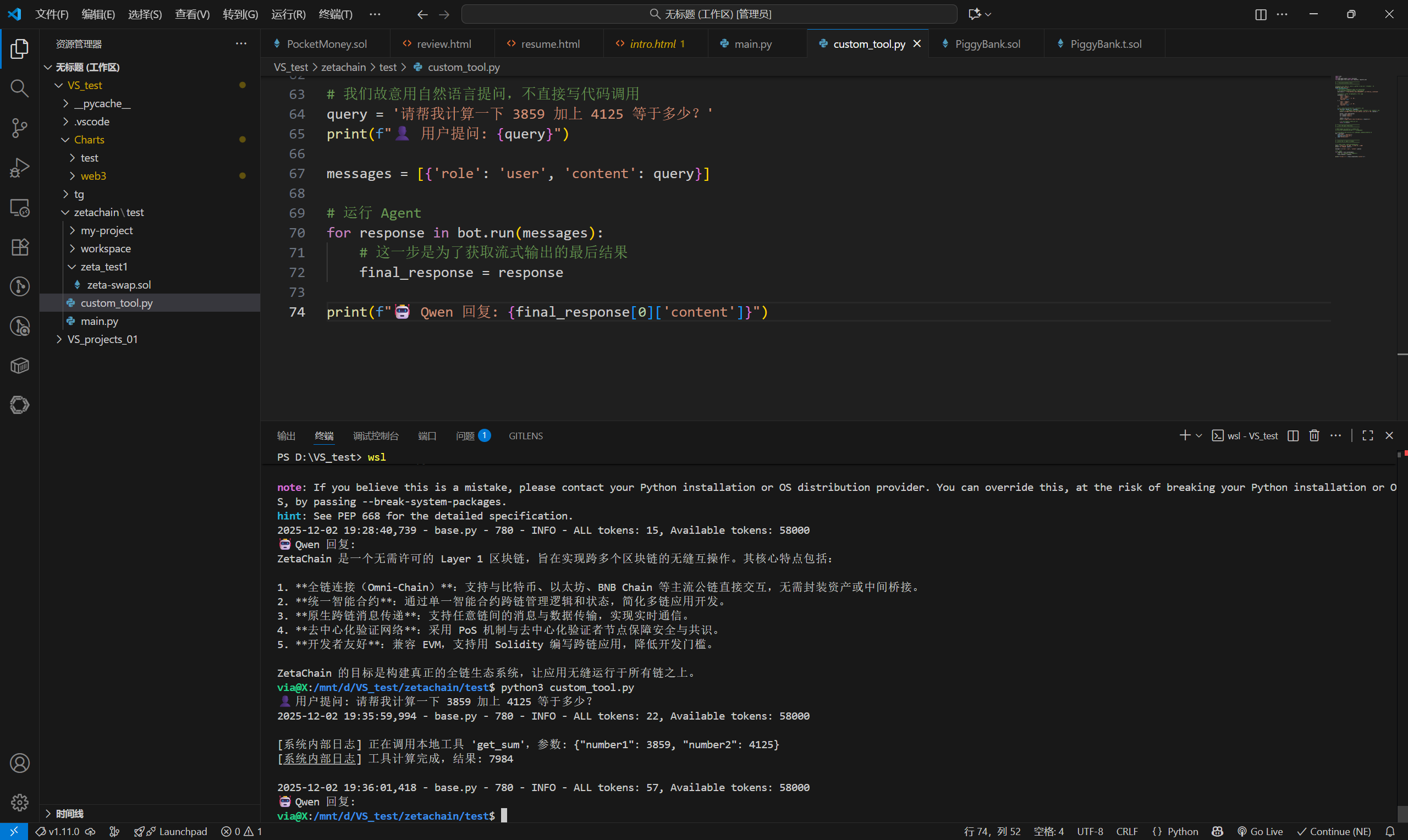Open the launch profile dropdown next to new terminal

(1198, 435)
